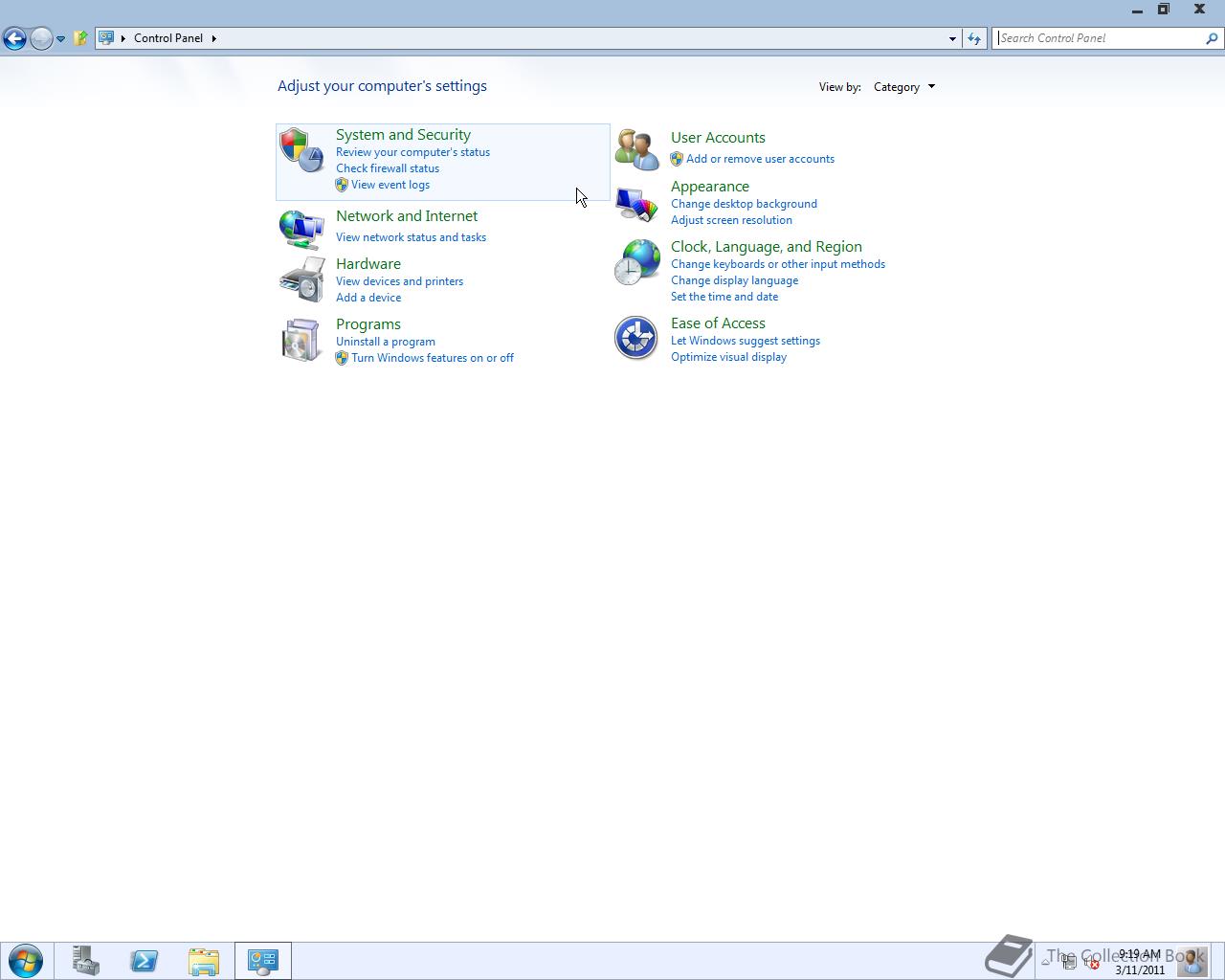
Task: Expand the address bar history dropdown
Action: [952, 38]
